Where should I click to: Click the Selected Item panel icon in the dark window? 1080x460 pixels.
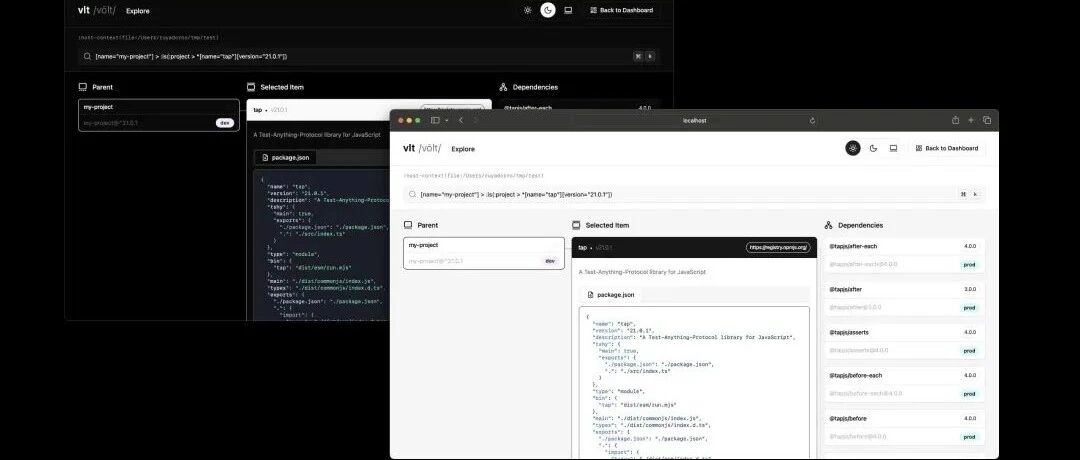tap(251, 87)
